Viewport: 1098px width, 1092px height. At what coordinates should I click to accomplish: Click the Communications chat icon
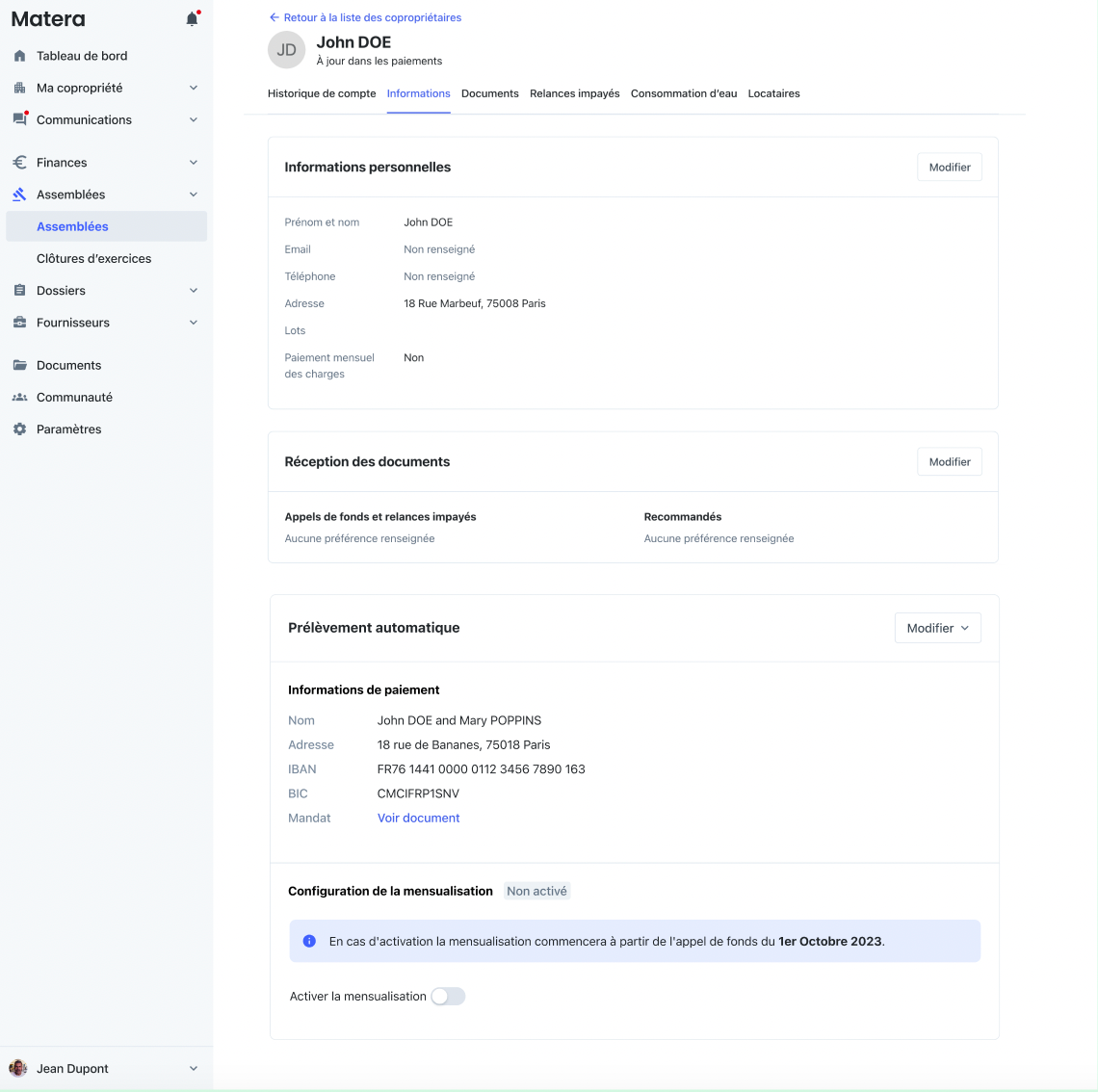click(19, 120)
